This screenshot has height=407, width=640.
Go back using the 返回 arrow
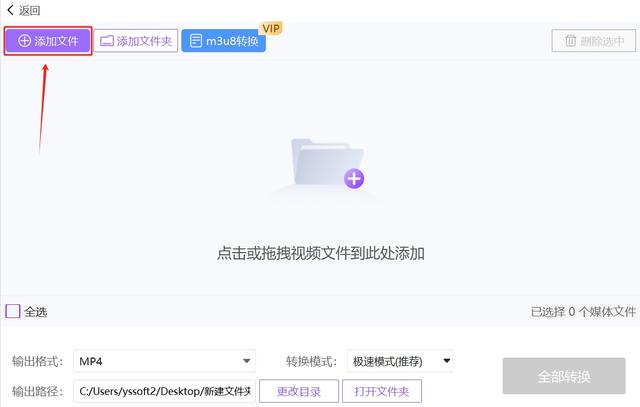(23, 10)
